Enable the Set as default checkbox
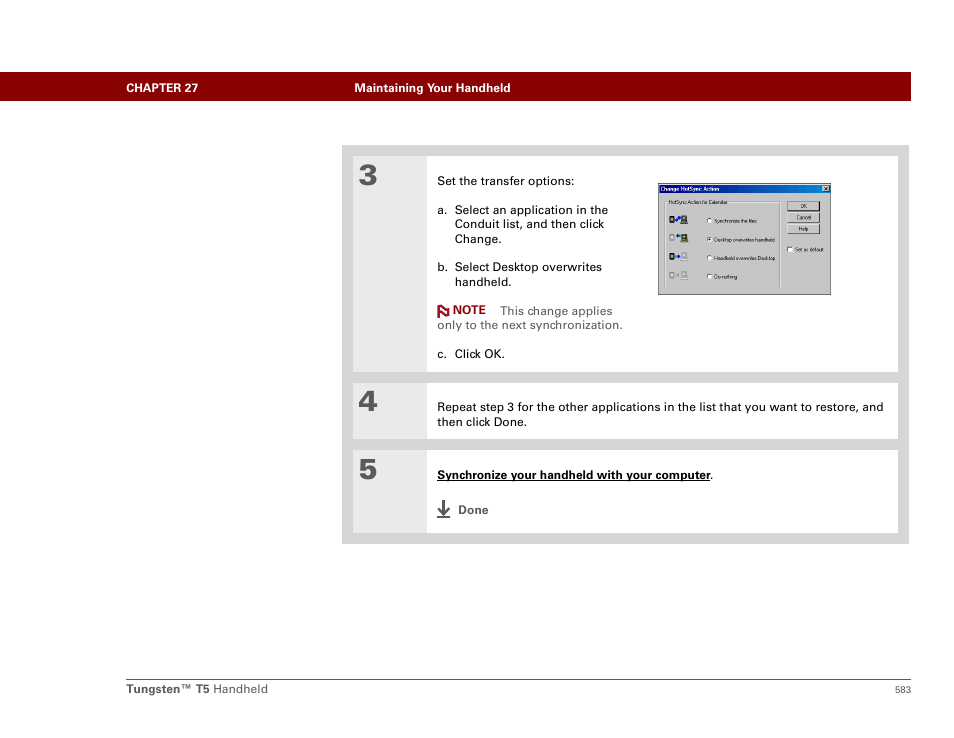This screenshot has width=954, height=738. 790,249
